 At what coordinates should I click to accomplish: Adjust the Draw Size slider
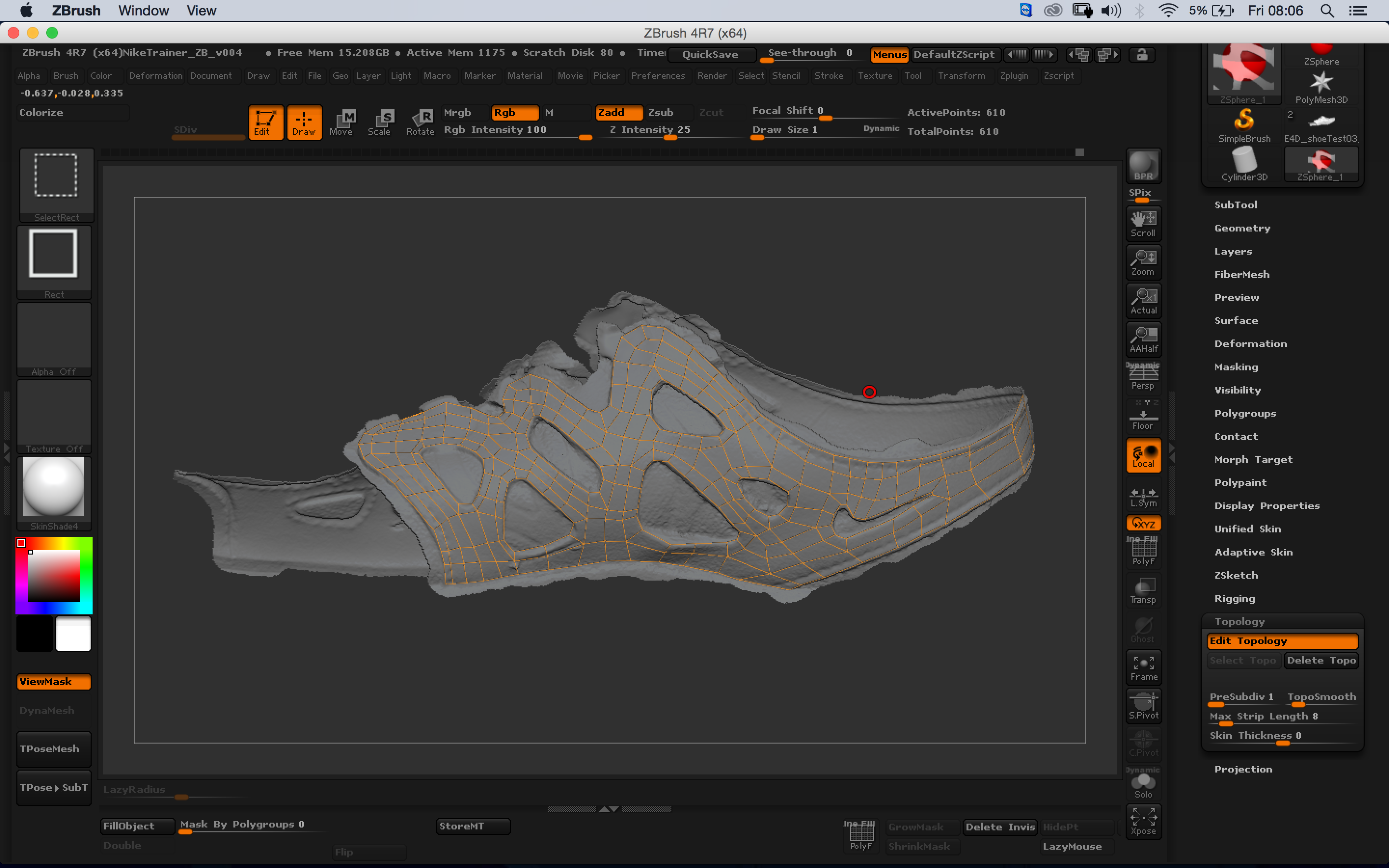(825, 131)
